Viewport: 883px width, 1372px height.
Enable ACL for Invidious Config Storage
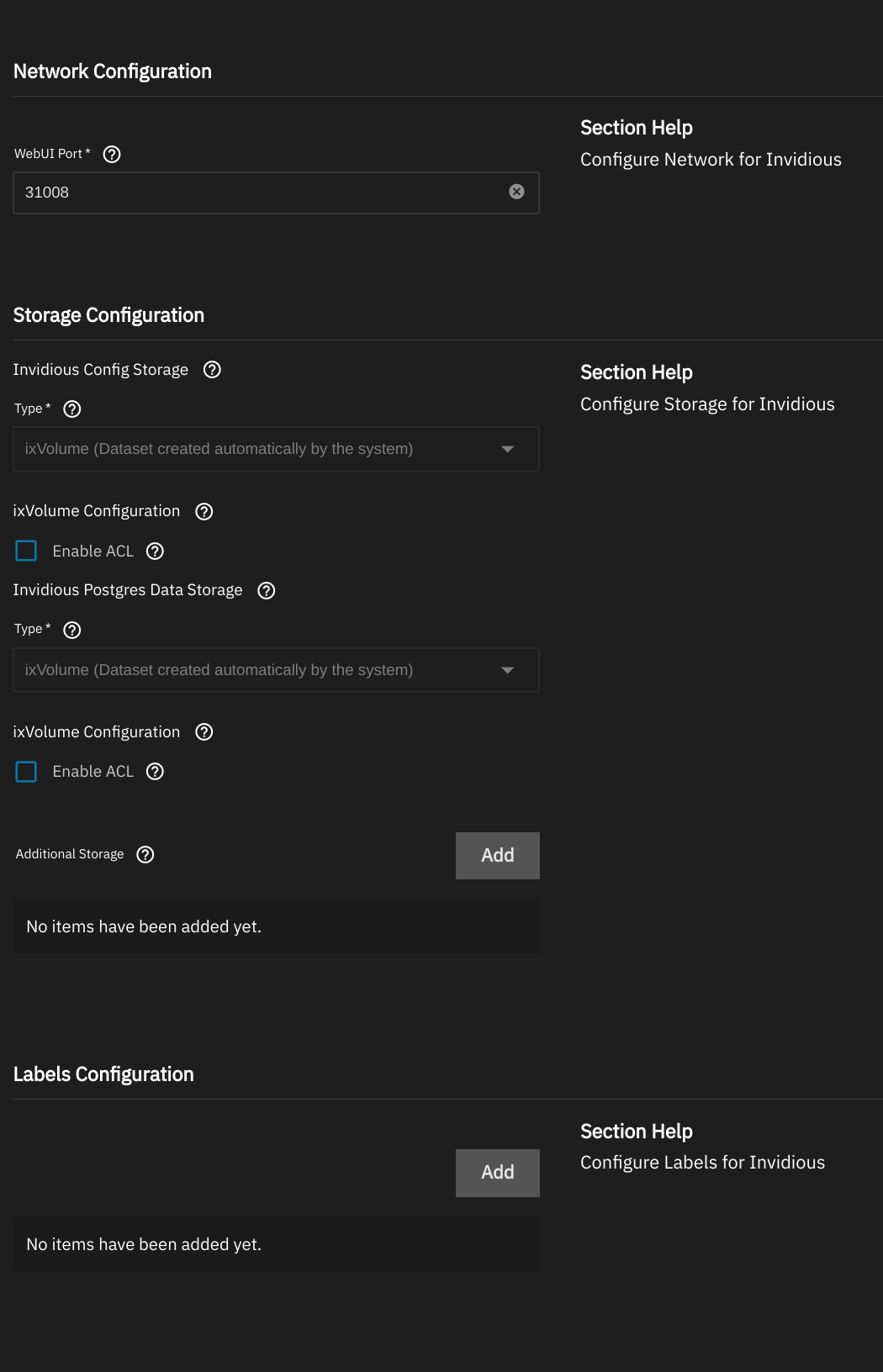[x=27, y=551]
